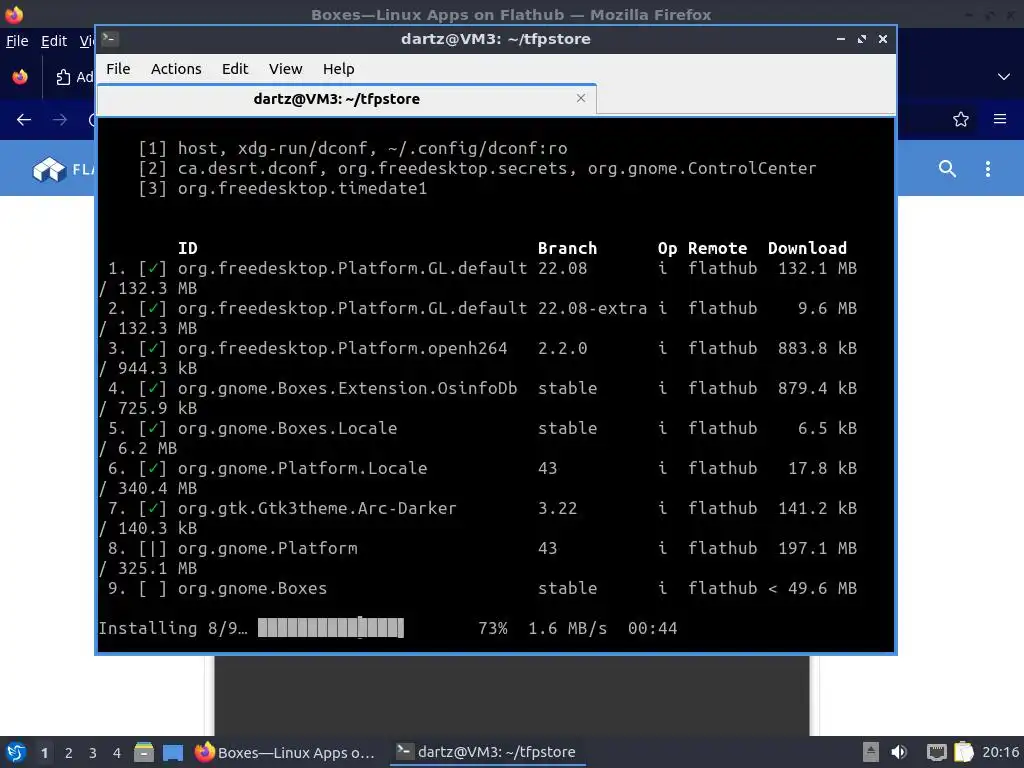Click the installation progress bar in the terminal
The width and height of the screenshot is (1024, 768).
coord(330,628)
